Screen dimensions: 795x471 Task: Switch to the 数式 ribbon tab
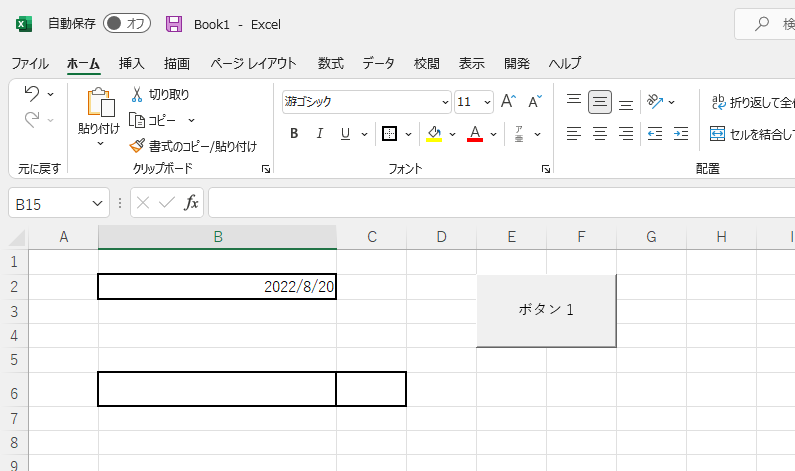pos(330,63)
